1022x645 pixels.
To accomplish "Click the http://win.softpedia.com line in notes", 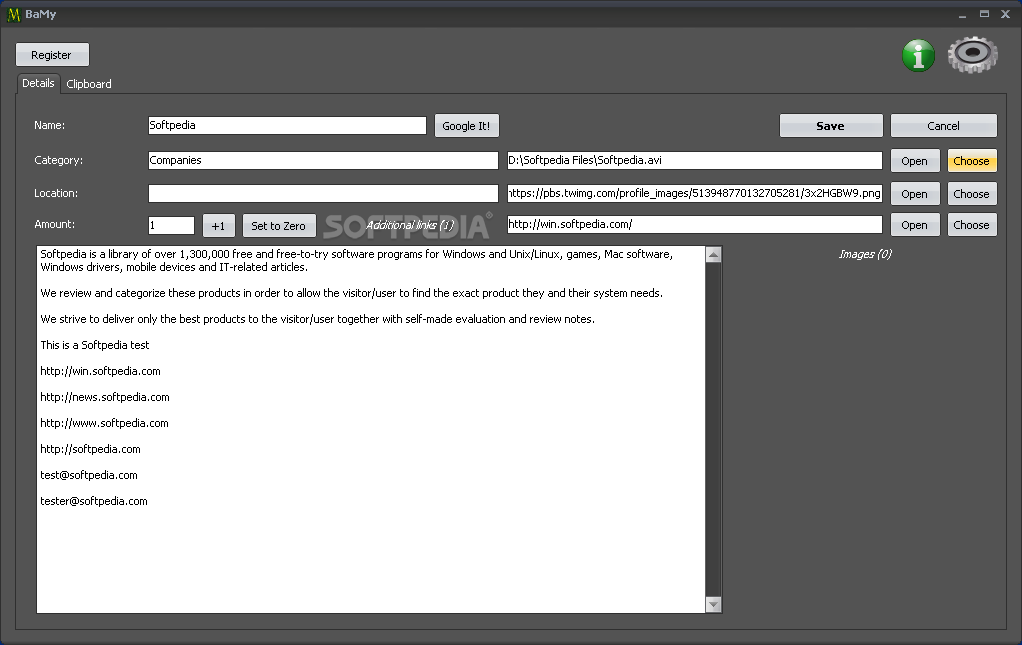I will [100, 371].
